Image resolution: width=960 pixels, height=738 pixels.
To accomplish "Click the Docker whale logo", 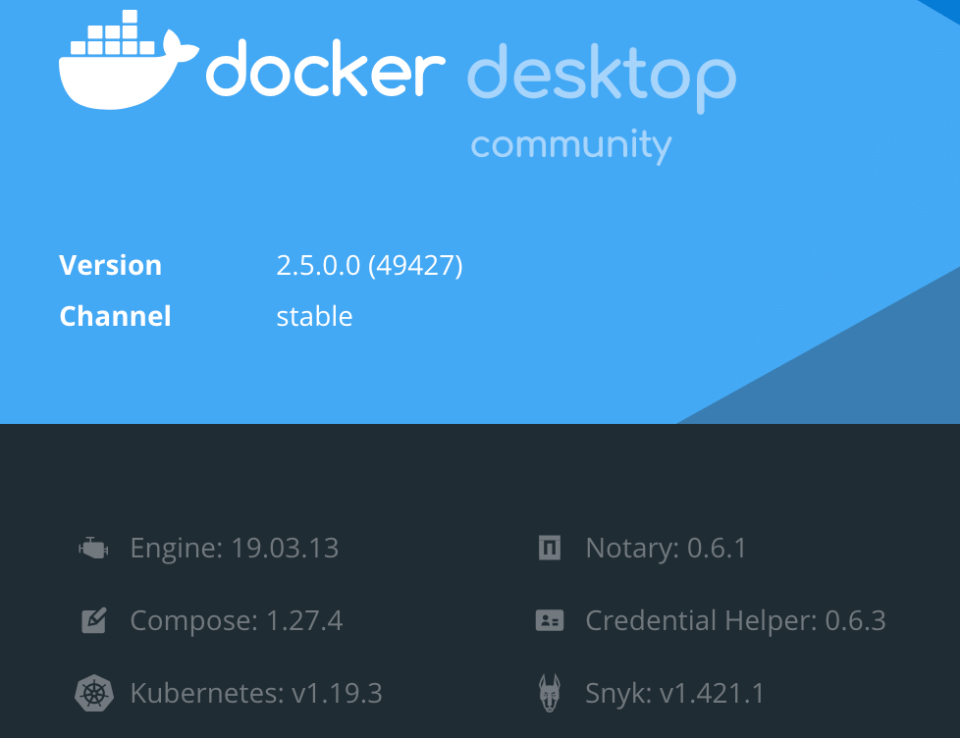I will coord(129,60).
